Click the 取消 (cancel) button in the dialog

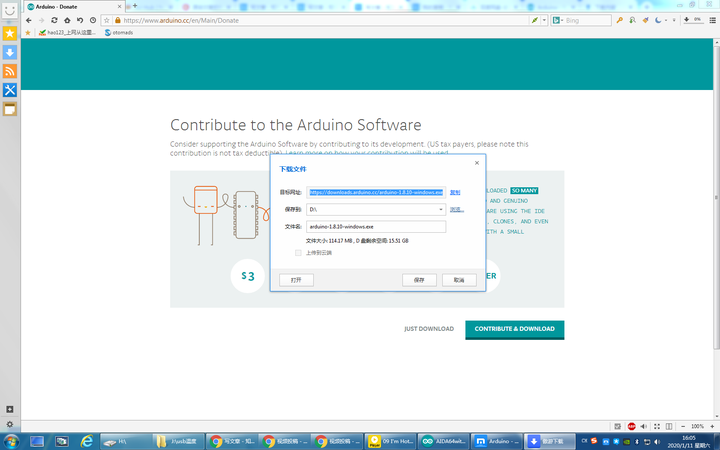(459, 280)
